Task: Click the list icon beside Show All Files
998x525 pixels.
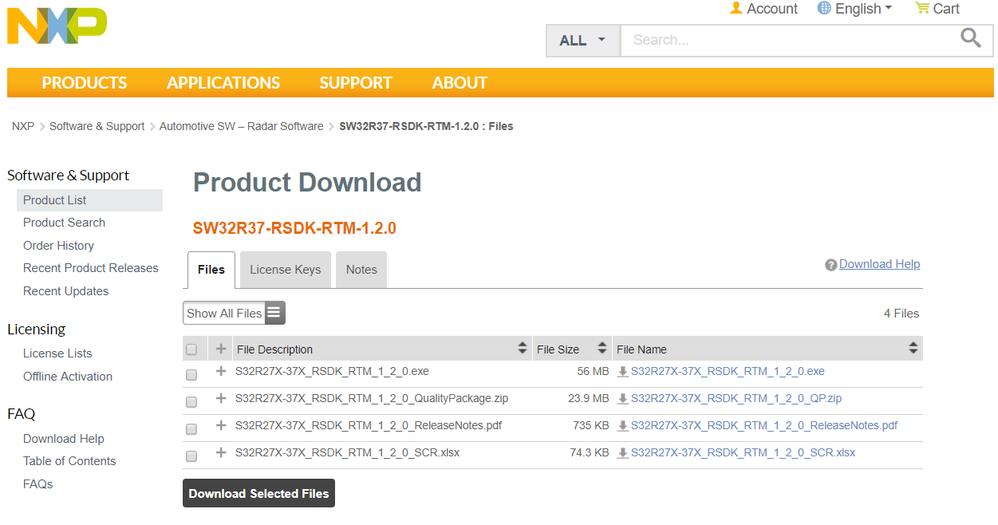Action: click(x=274, y=312)
